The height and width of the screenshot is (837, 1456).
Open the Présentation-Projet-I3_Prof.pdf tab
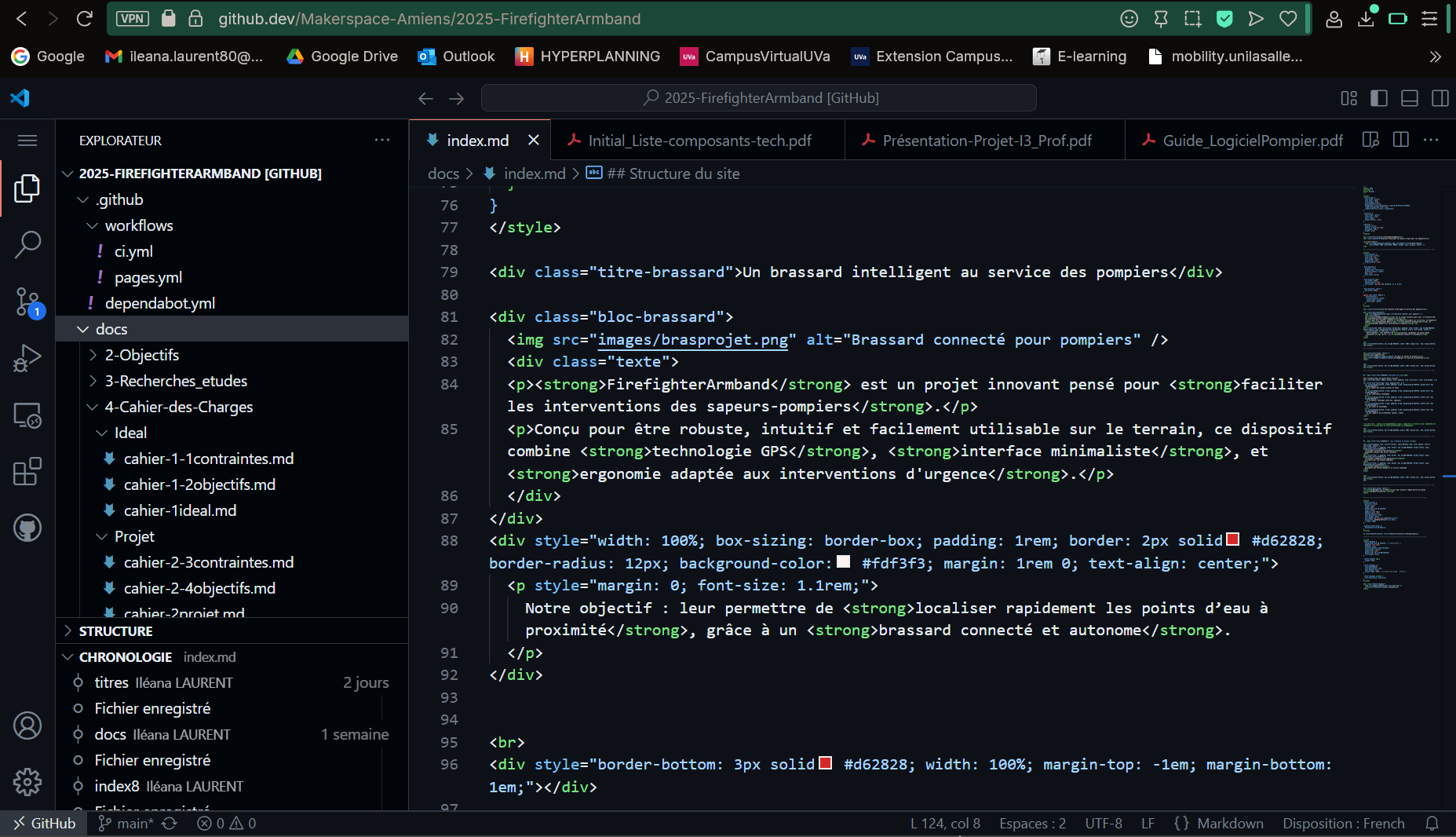[985, 141]
